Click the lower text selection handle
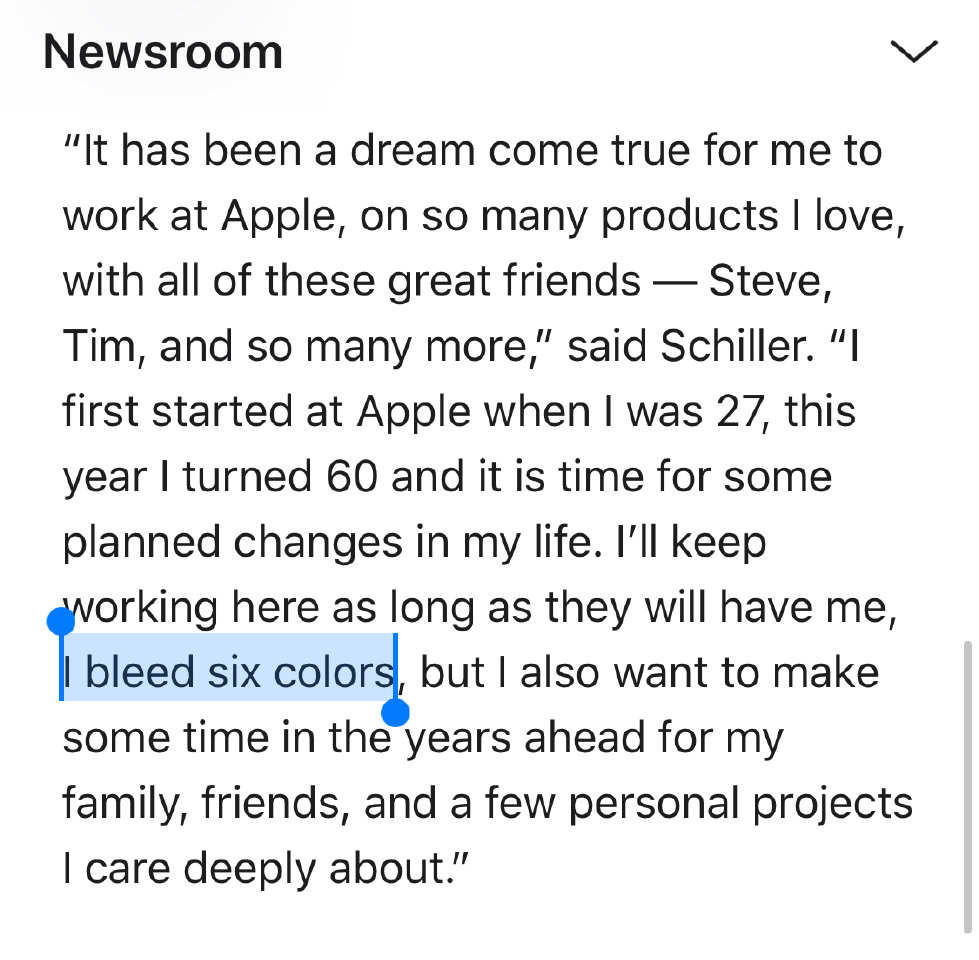Image resolution: width=979 pixels, height=960 pixels. 396,713
